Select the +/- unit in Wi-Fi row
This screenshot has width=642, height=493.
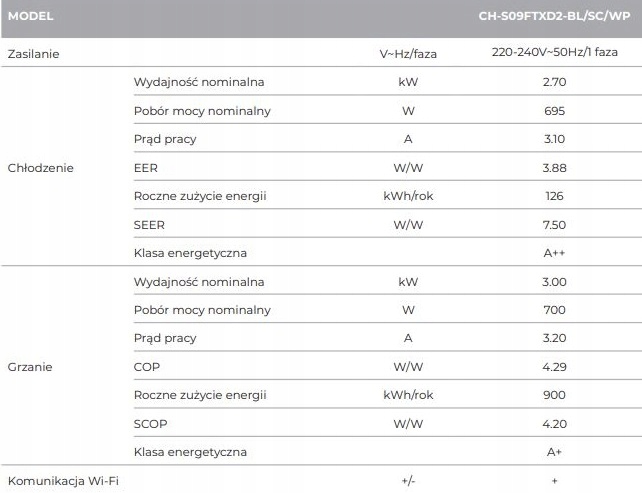408,481
